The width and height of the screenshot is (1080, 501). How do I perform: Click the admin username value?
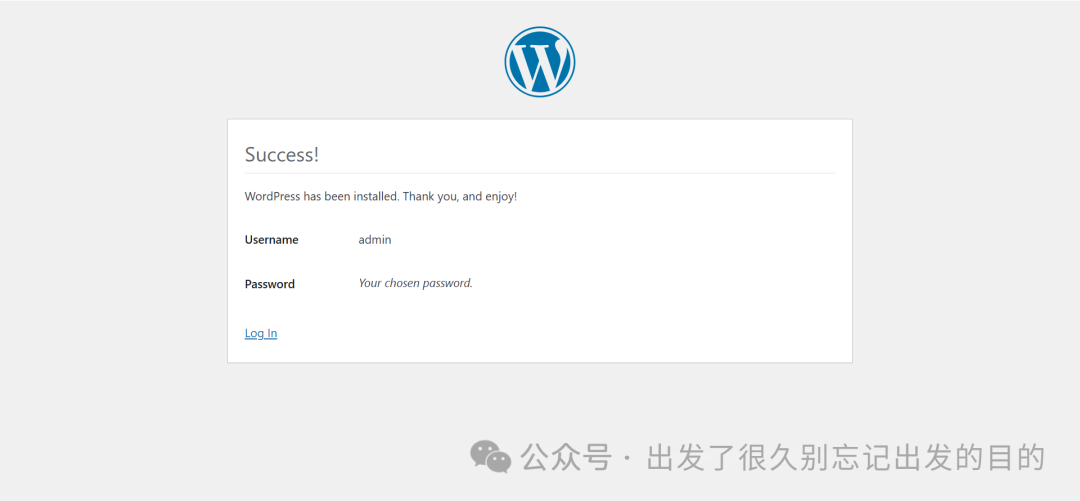(x=375, y=240)
